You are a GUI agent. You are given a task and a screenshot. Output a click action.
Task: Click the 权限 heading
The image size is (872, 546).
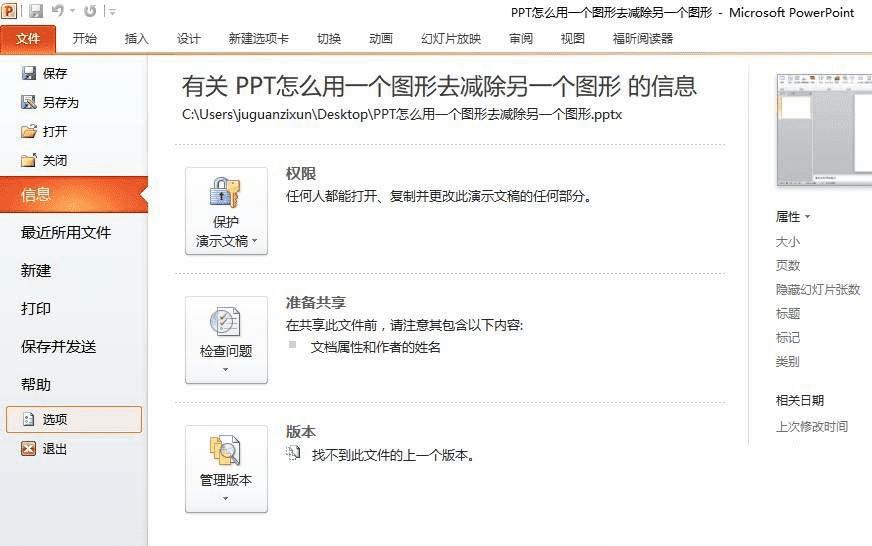point(301,173)
